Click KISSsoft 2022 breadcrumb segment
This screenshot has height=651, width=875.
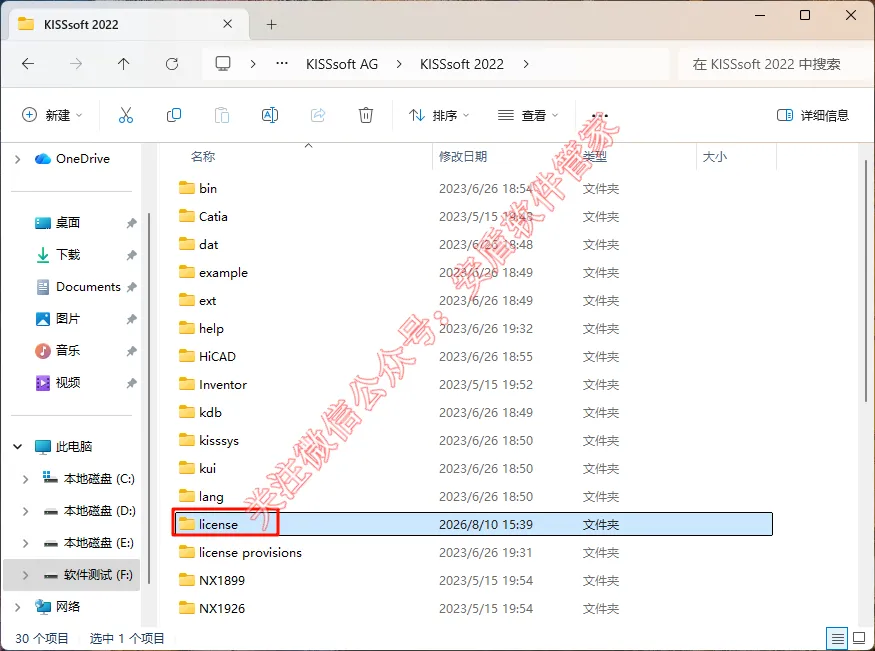(462, 64)
